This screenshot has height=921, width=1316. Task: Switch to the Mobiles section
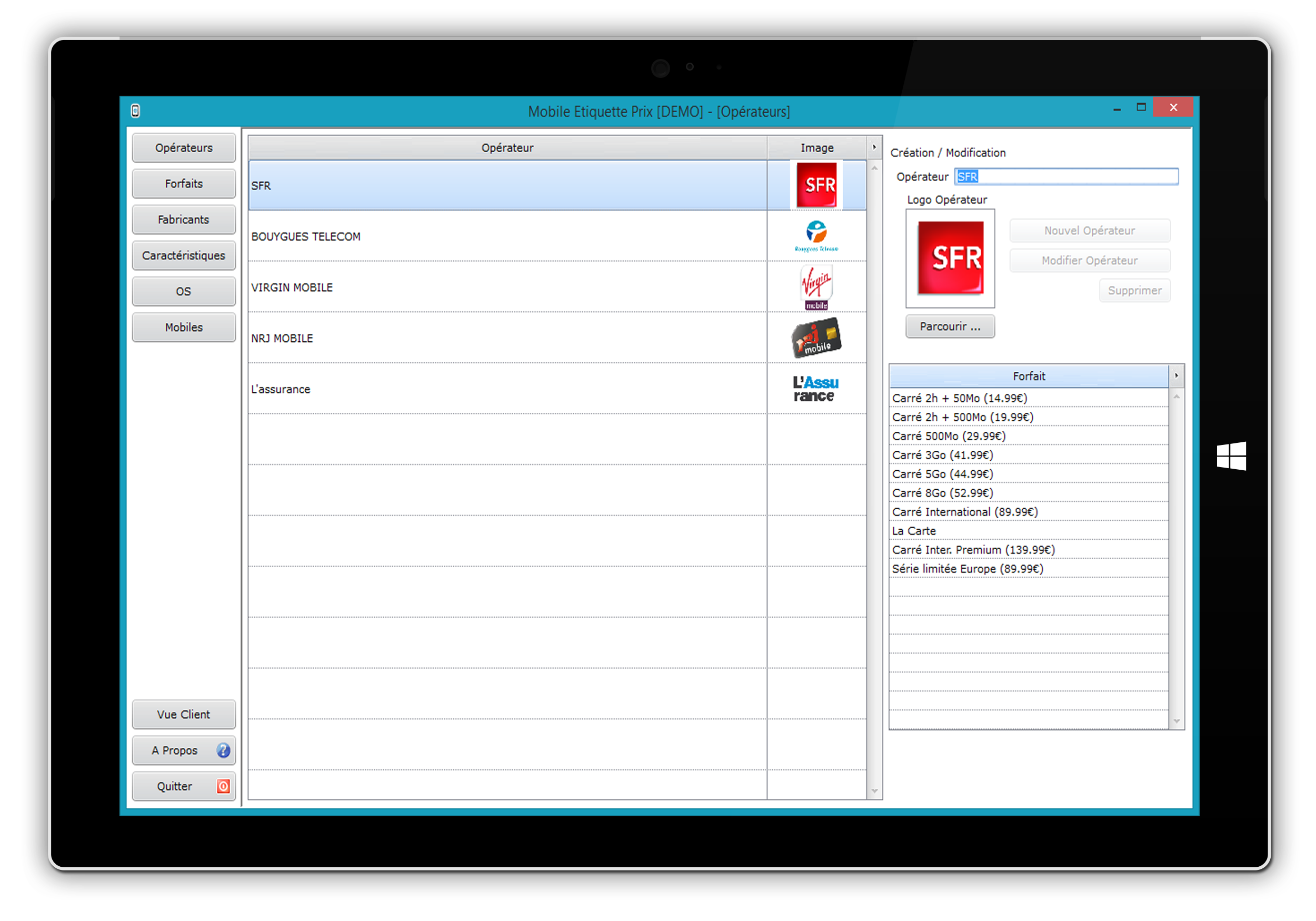tap(183, 328)
